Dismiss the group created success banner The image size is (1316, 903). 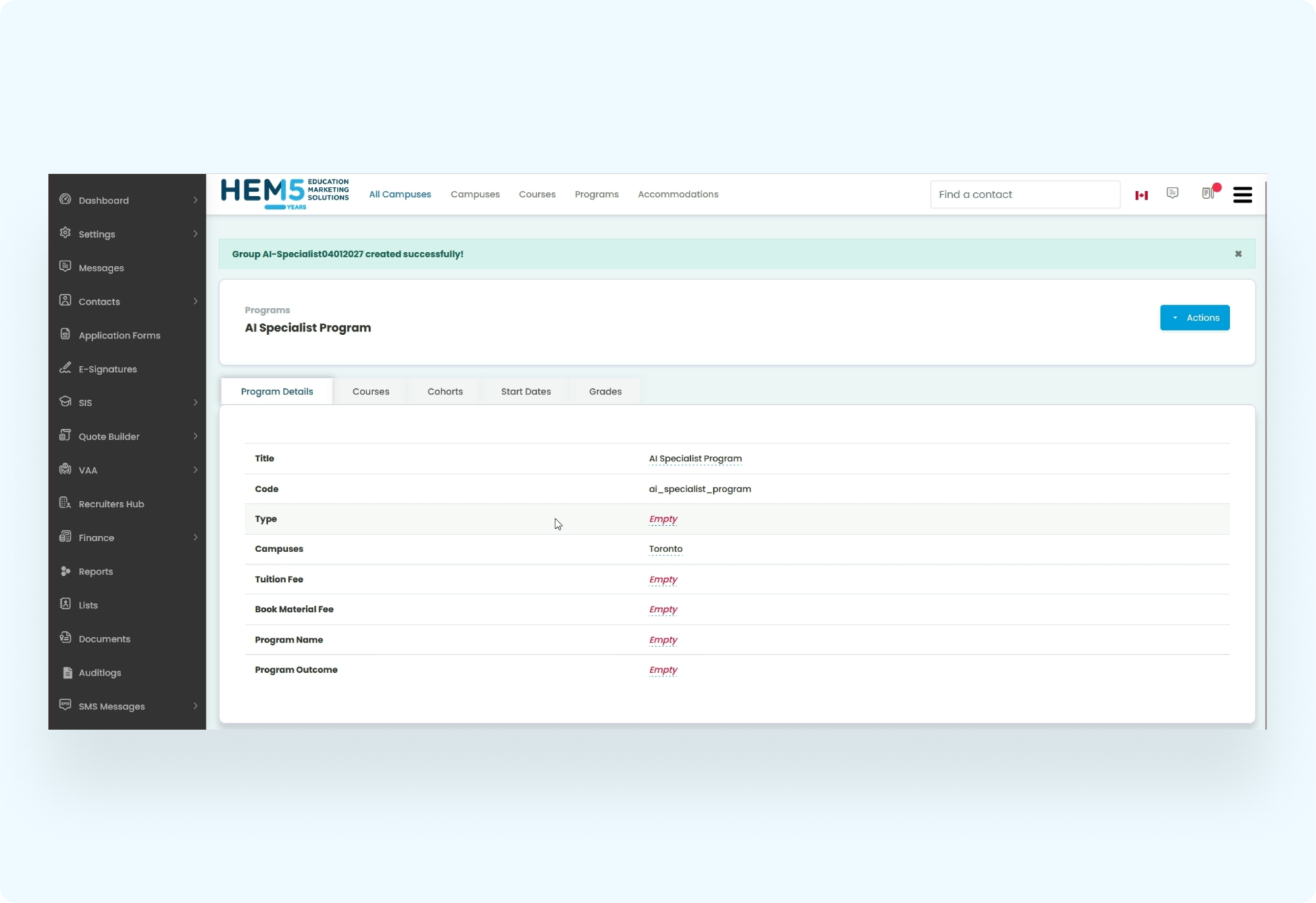[x=1238, y=254]
